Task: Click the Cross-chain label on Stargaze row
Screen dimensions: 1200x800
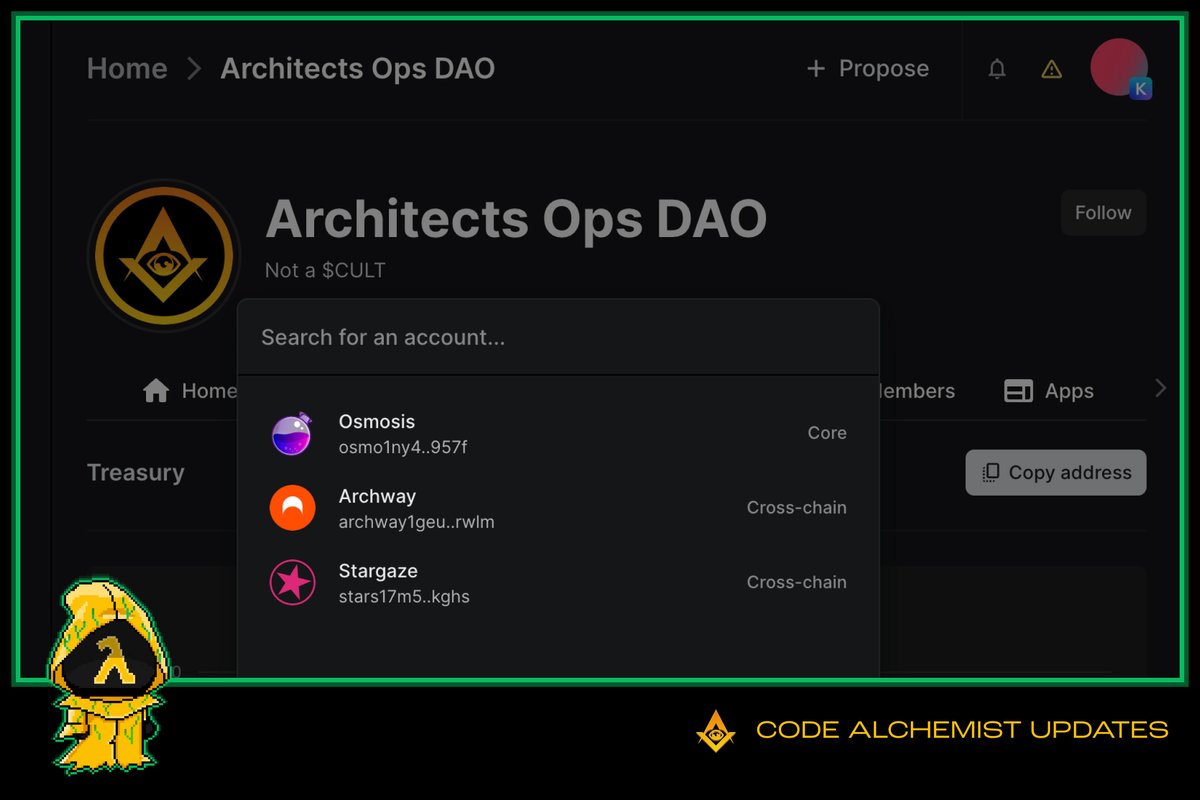Action: point(797,582)
